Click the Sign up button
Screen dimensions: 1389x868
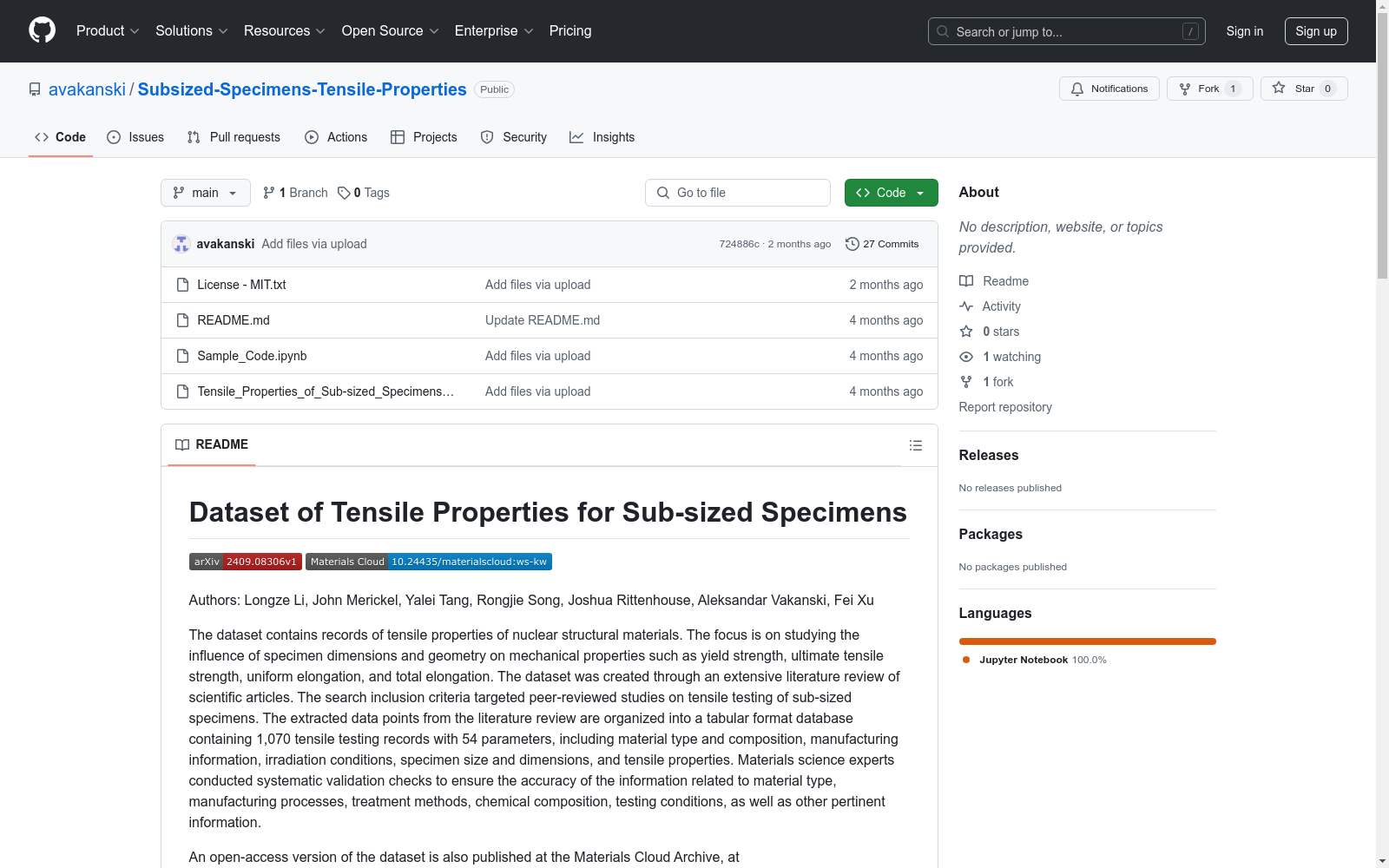tap(1316, 31)
